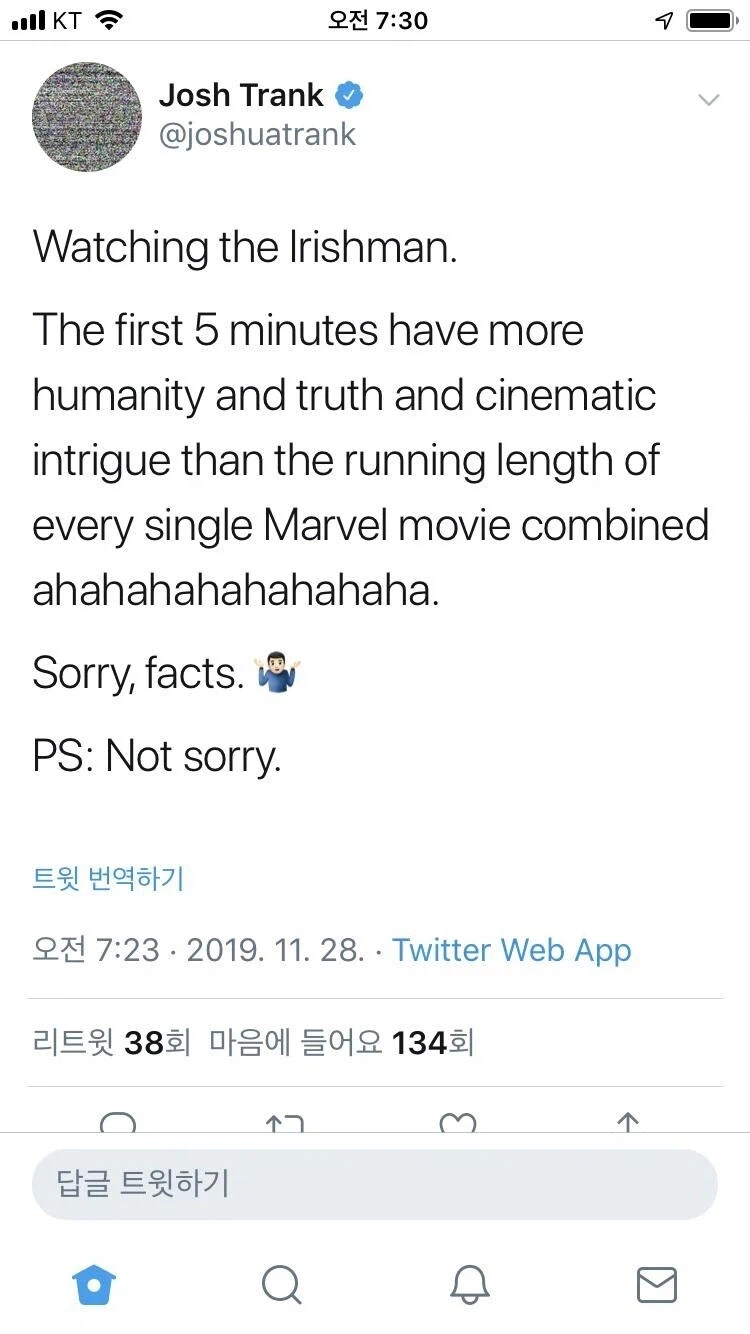Open the Notifications tab

point(468,1286)
